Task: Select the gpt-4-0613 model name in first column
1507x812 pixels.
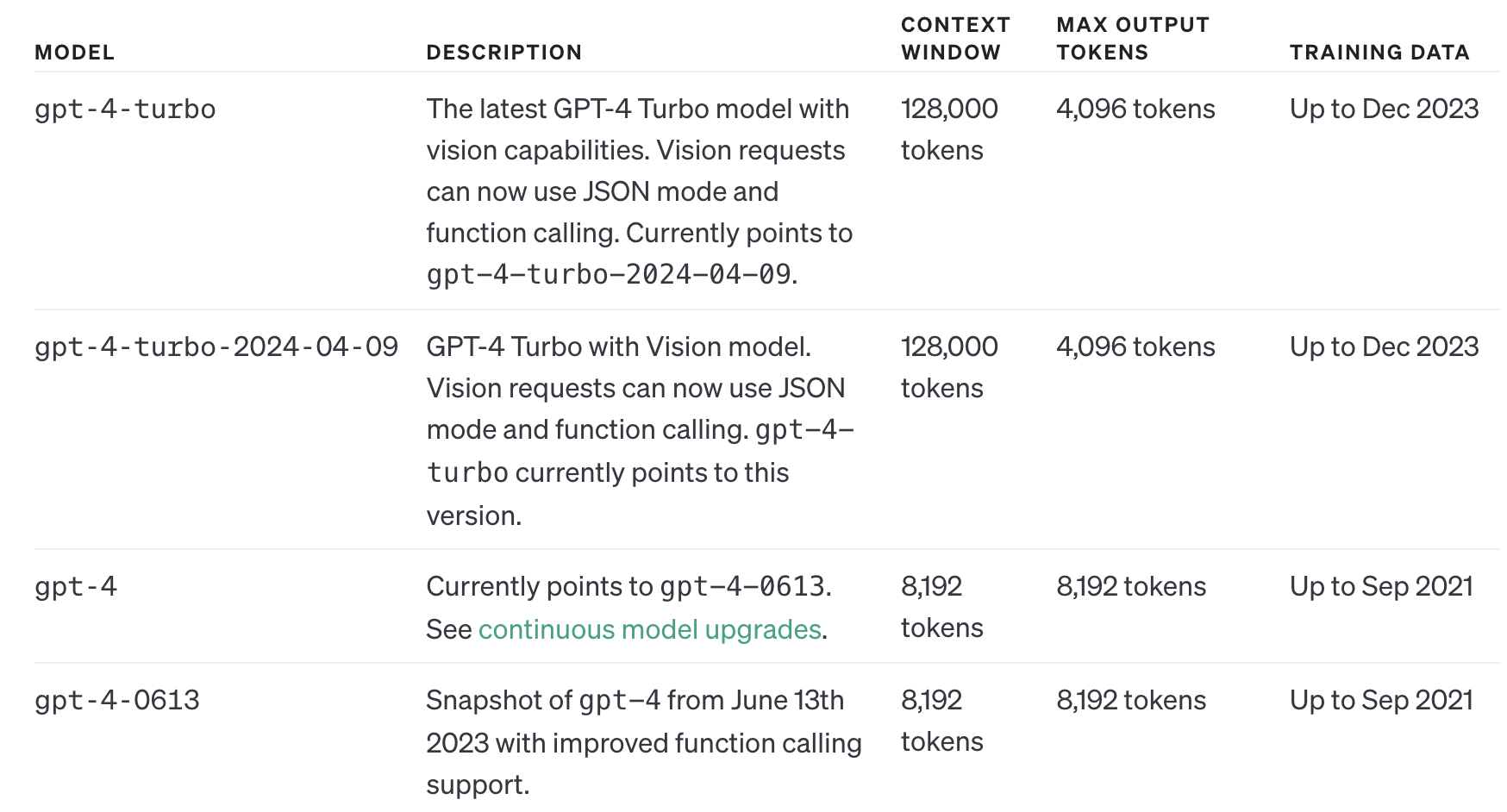Action: coord(116,701)
